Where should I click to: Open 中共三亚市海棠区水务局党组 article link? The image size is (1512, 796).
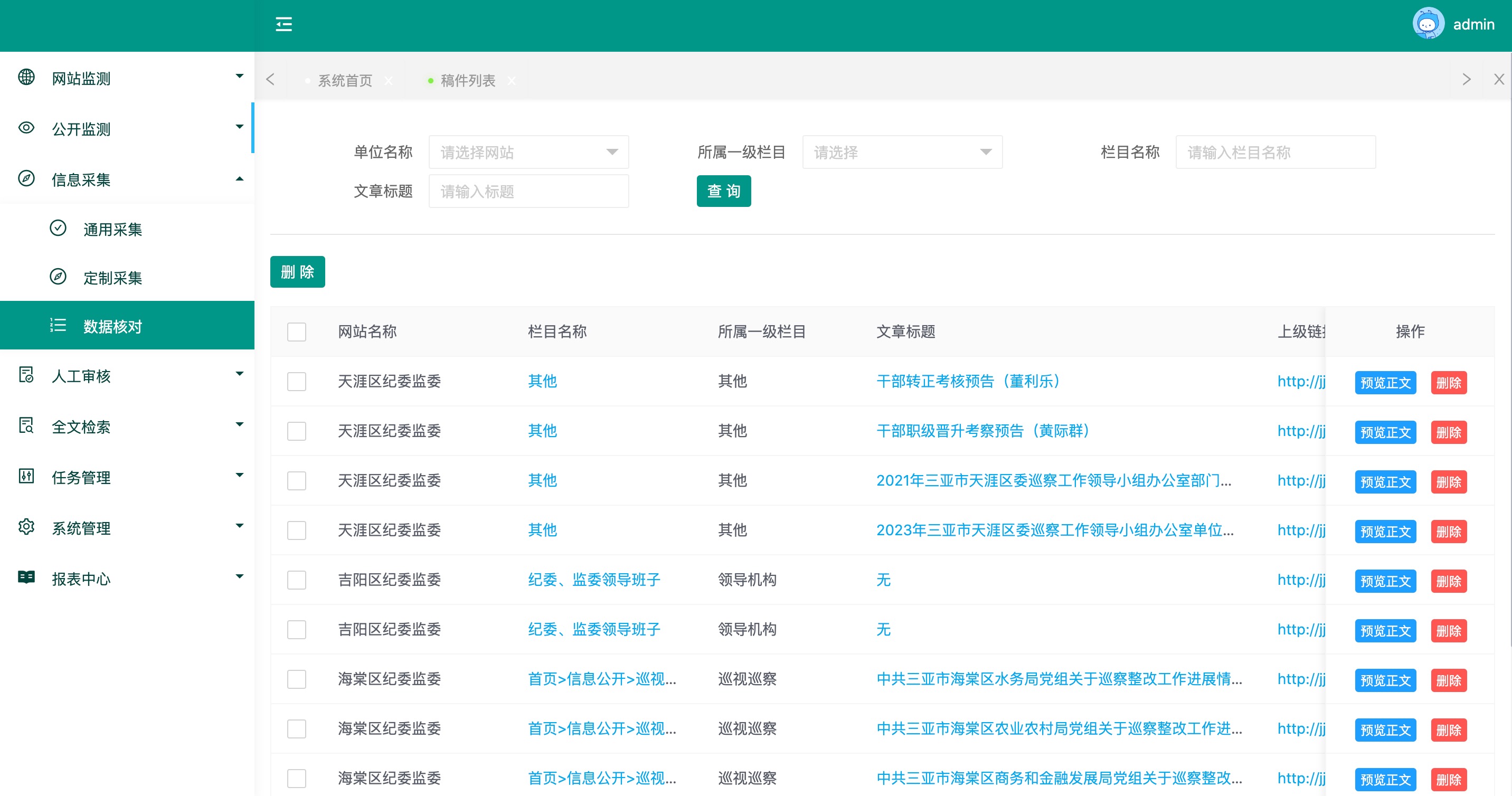point(1060,679)
